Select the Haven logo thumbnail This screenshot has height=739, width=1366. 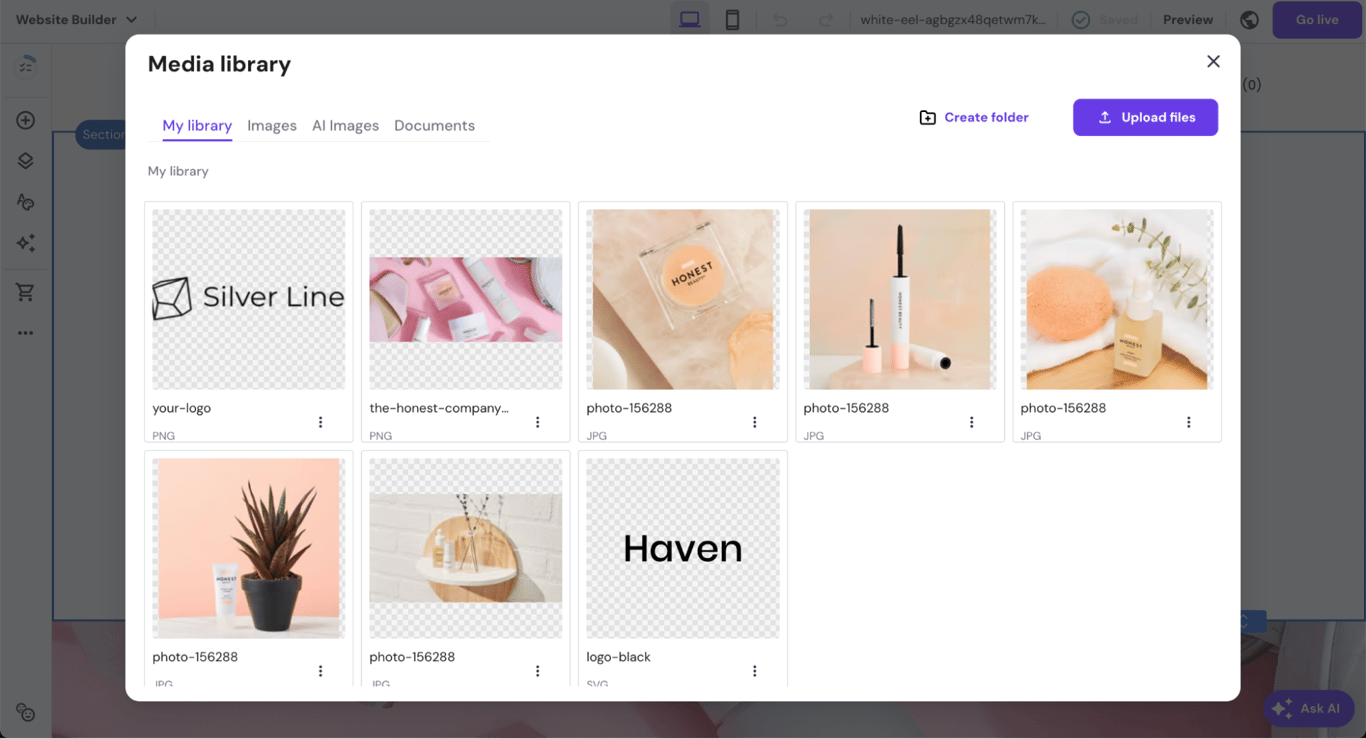click(x=682, y=547)
